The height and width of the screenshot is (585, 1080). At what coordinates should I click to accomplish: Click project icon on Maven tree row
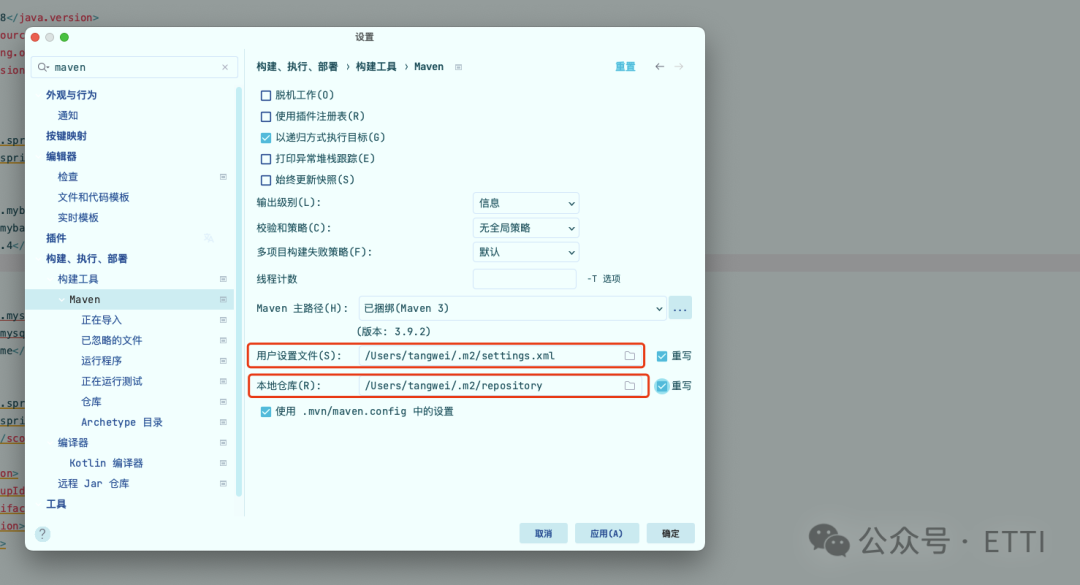tap(223, 300)
